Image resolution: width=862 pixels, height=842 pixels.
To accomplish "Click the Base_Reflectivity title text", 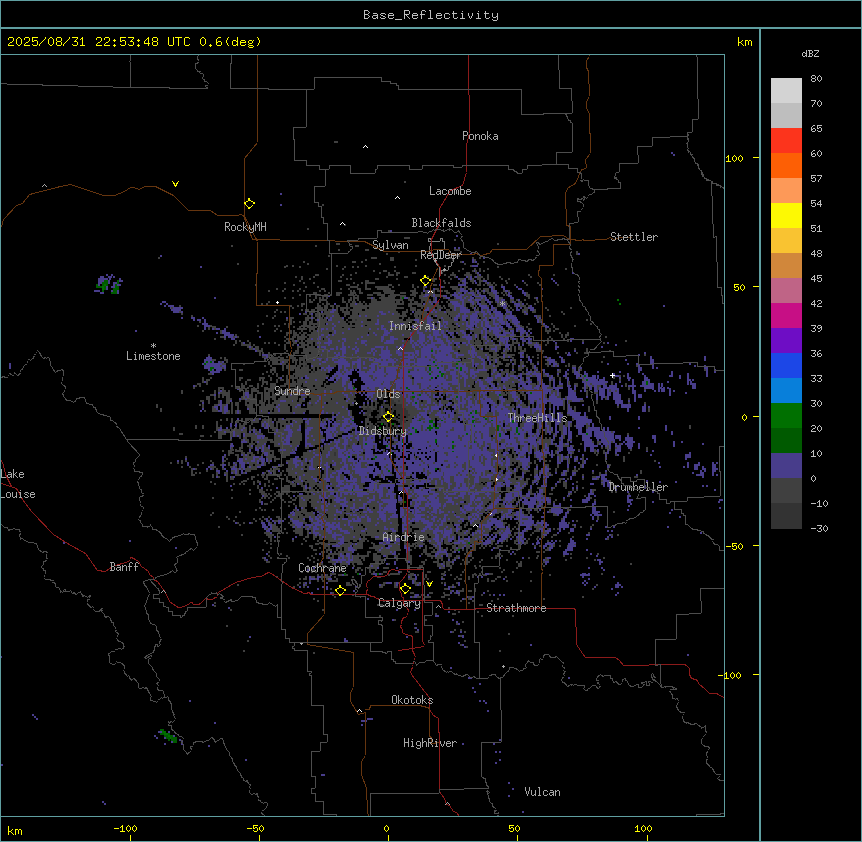I will pos(431,15).
